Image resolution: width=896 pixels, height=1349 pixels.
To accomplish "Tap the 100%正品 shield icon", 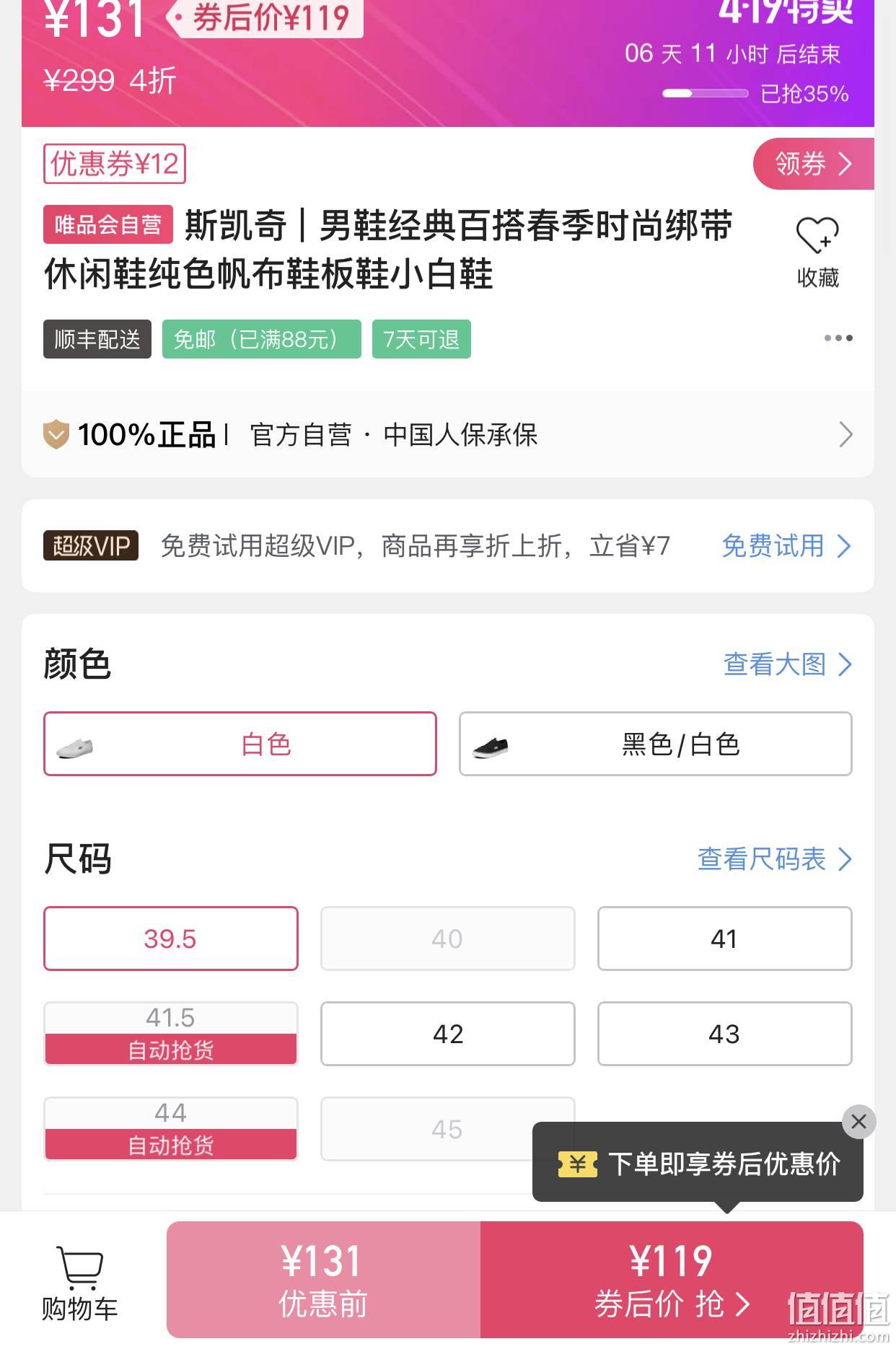I will [x=56, y=434].
